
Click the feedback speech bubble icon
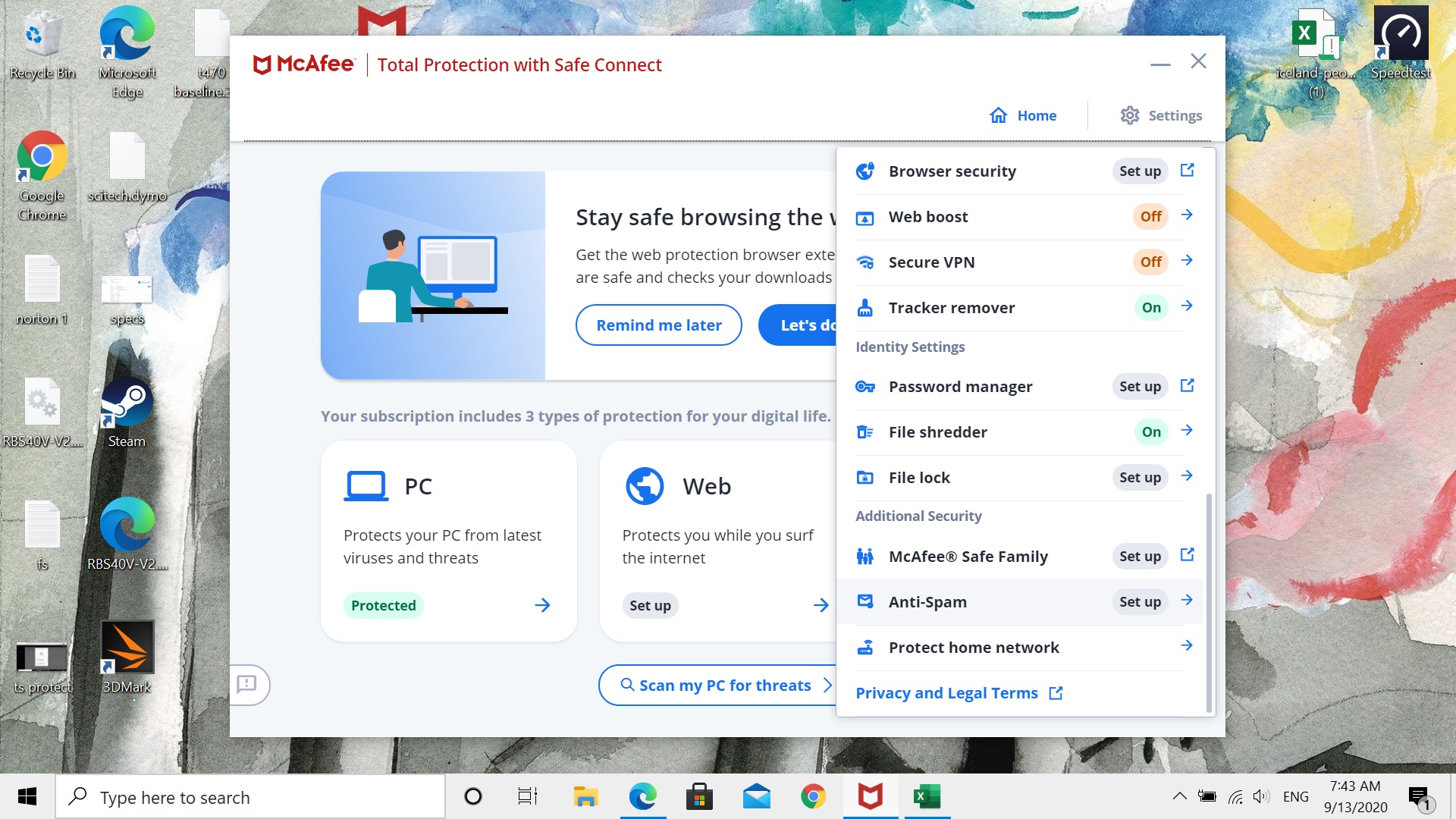click(x=247, y=685)
